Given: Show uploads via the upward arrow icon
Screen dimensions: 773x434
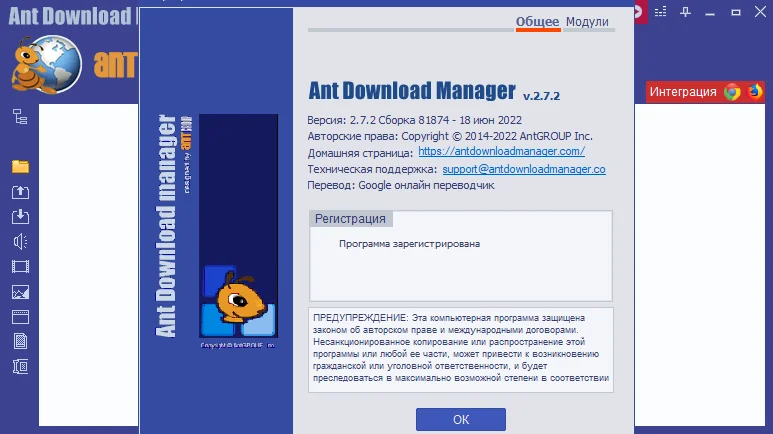Looking at the screenshot, I should click(x=20, y=192).
